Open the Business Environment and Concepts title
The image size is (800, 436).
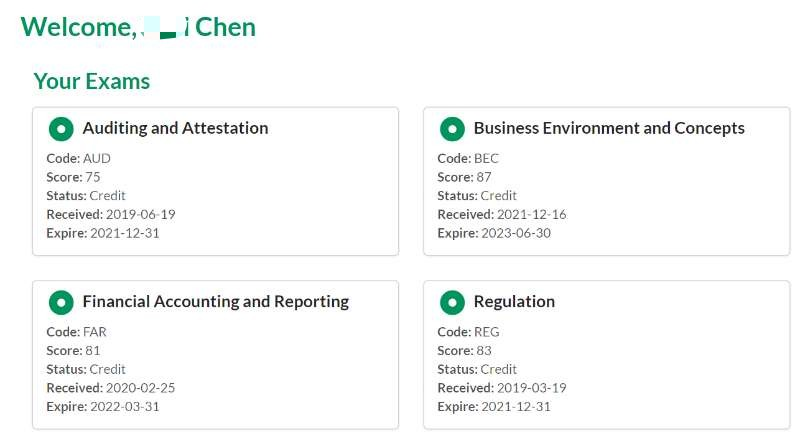click(x=609, y=128)
